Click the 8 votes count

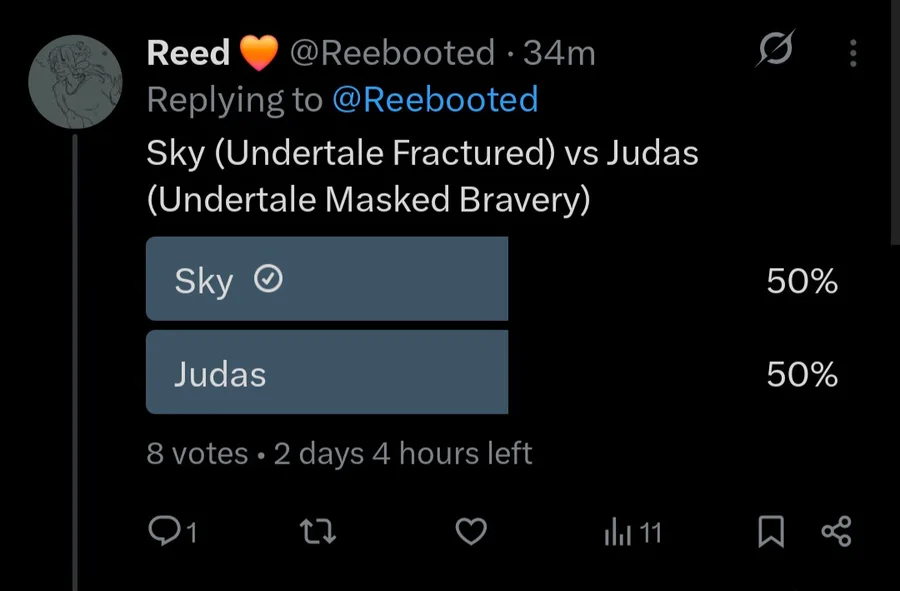pos(197,453)
